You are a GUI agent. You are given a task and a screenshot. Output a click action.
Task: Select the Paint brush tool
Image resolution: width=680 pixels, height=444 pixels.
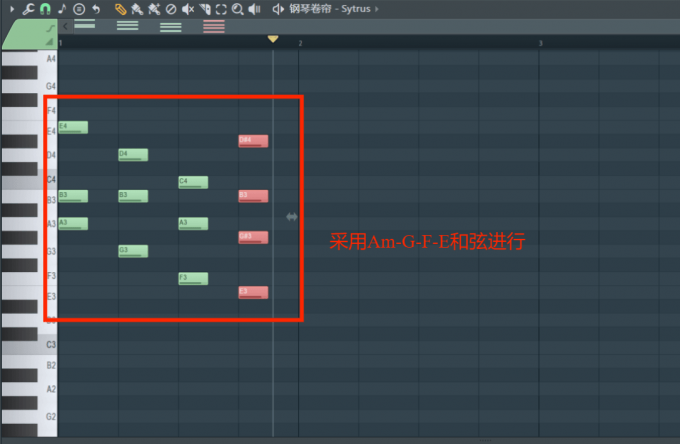pyautogui.click(x=137, y=9)
